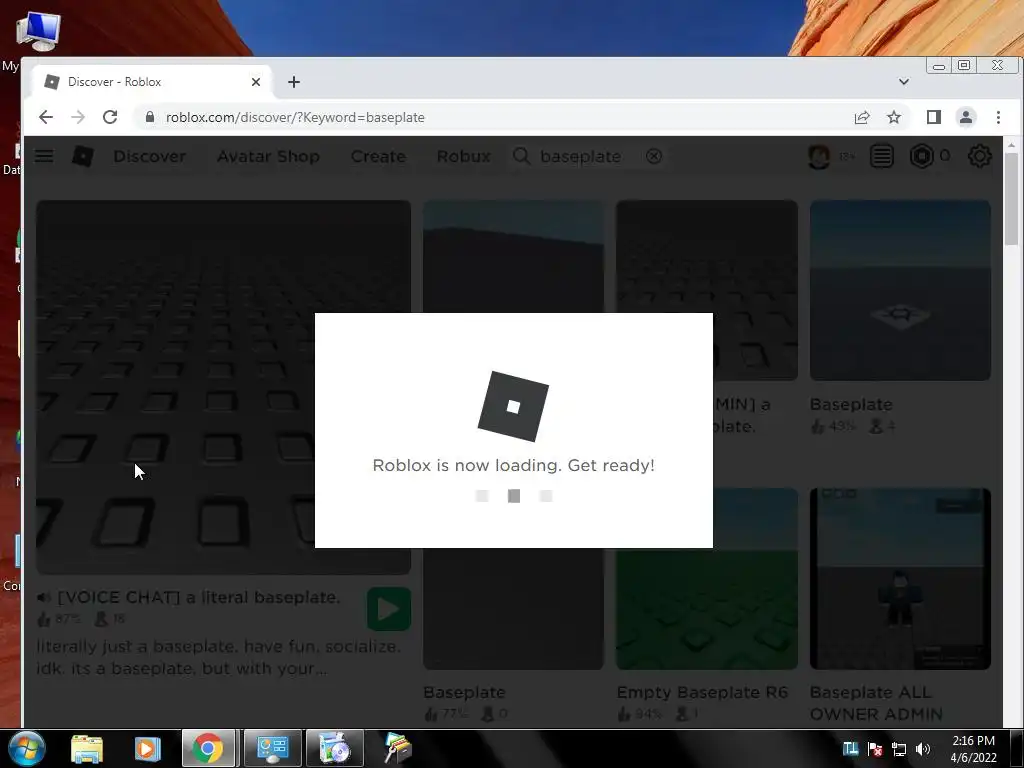Open the Roblox settings gear

coord(979,156)
